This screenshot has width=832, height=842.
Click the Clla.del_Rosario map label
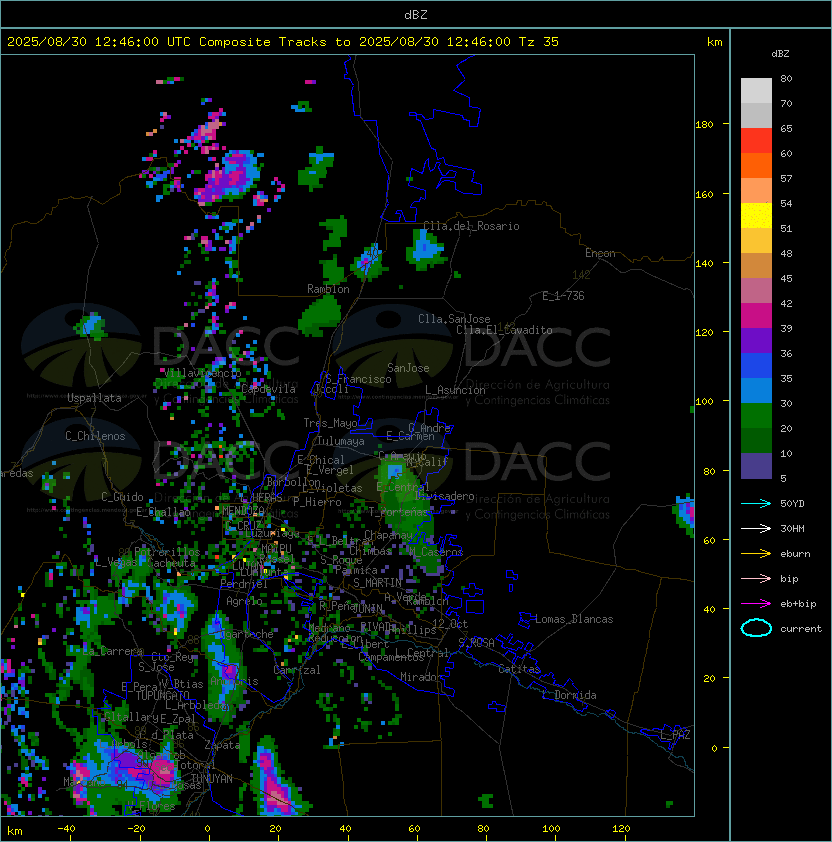coord(471,226)
